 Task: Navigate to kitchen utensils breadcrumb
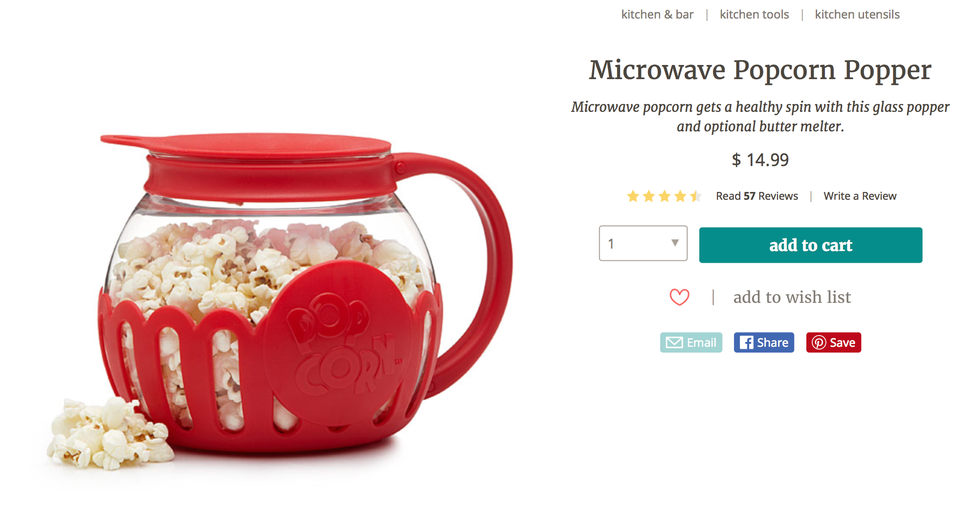pos(857,14)
